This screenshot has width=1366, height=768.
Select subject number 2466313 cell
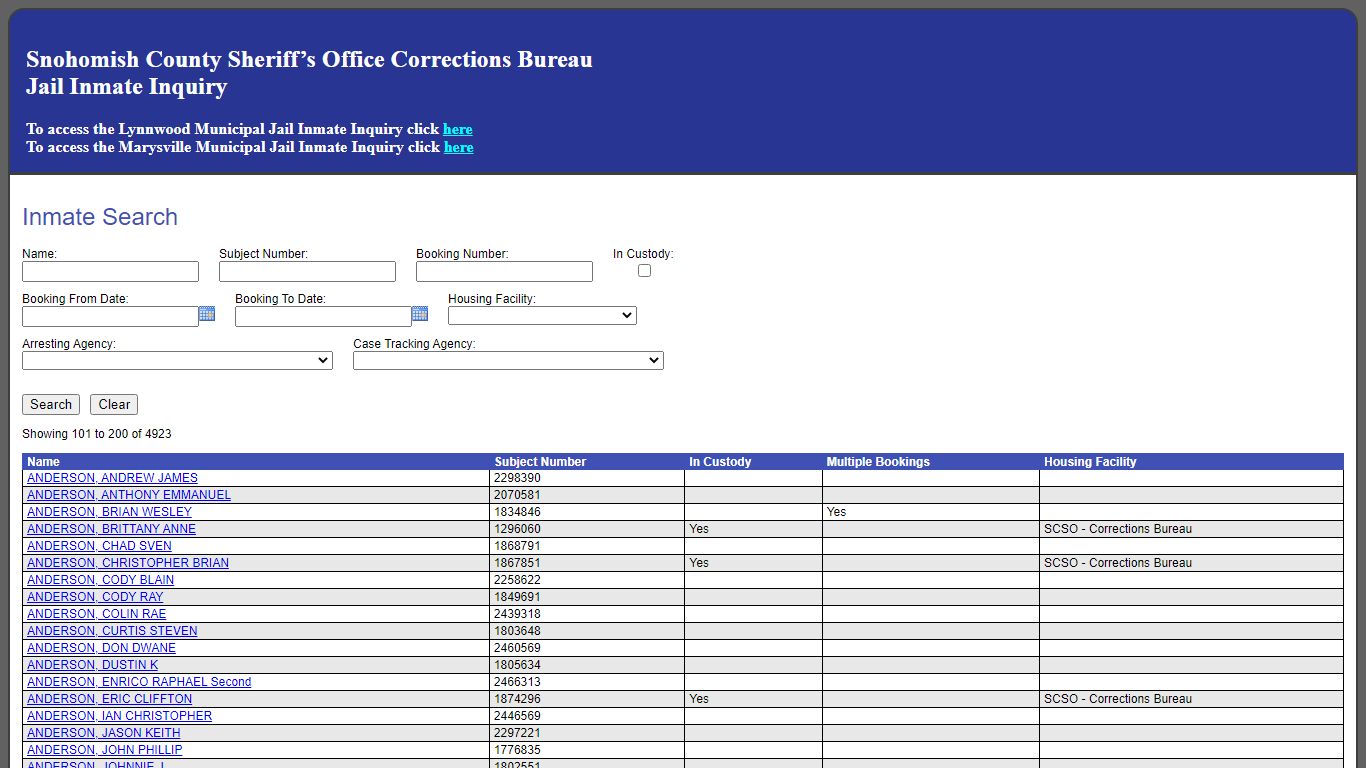coord(587,682)
